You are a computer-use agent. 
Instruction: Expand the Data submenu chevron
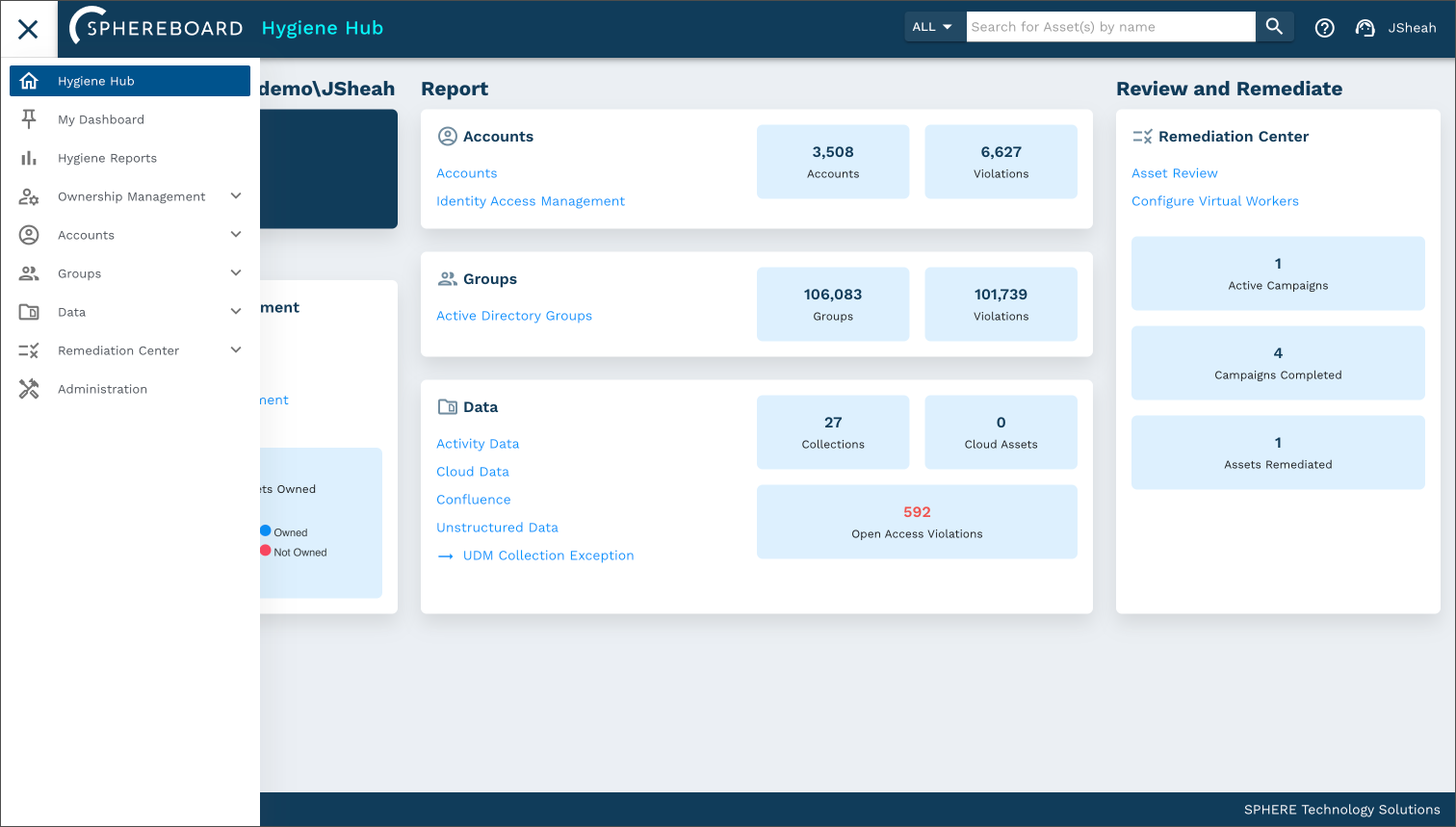point(236,312)
